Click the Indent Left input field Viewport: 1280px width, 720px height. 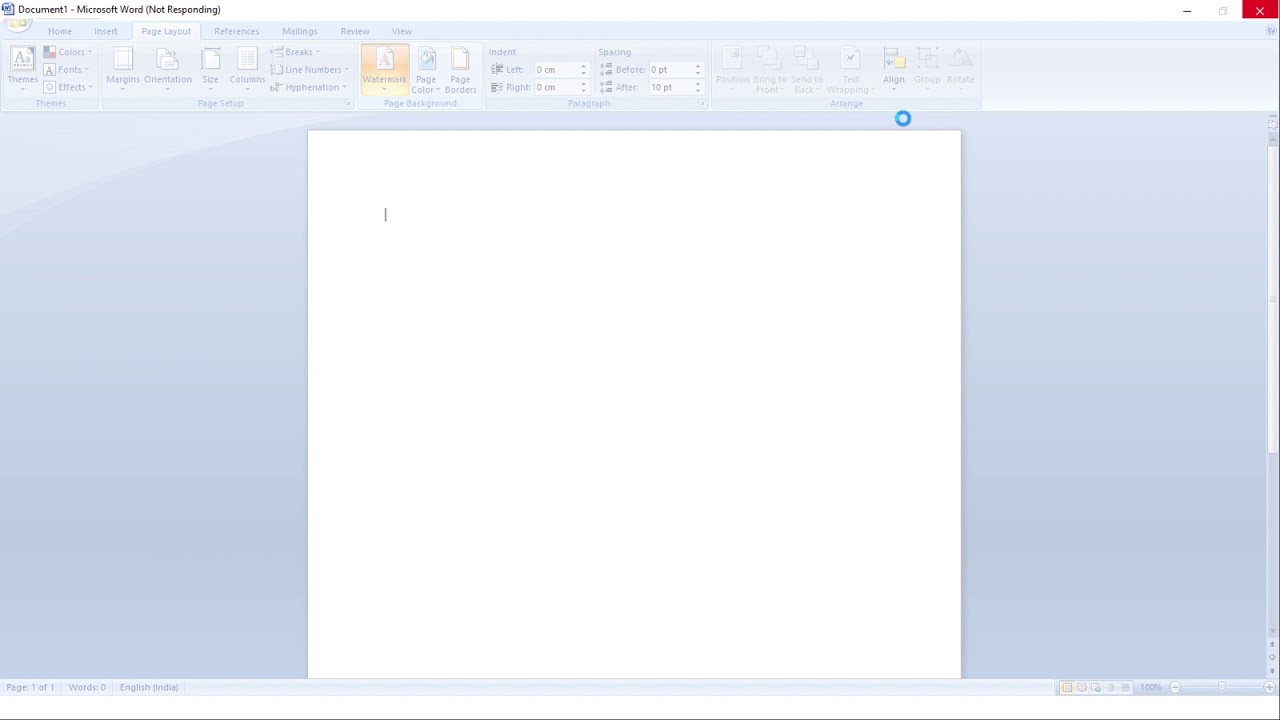[556, 70]
